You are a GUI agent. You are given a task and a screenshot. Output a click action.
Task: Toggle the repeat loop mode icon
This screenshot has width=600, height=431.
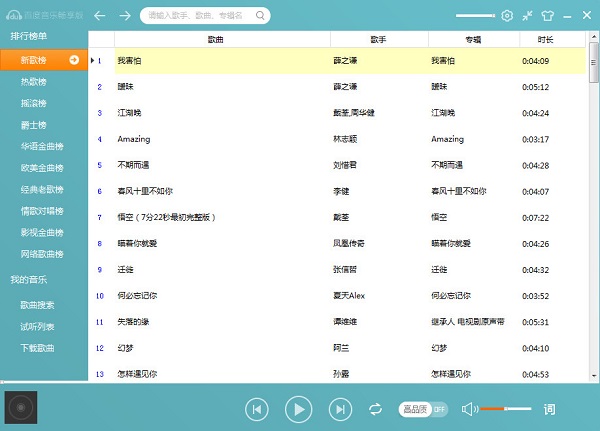point(376,409)
